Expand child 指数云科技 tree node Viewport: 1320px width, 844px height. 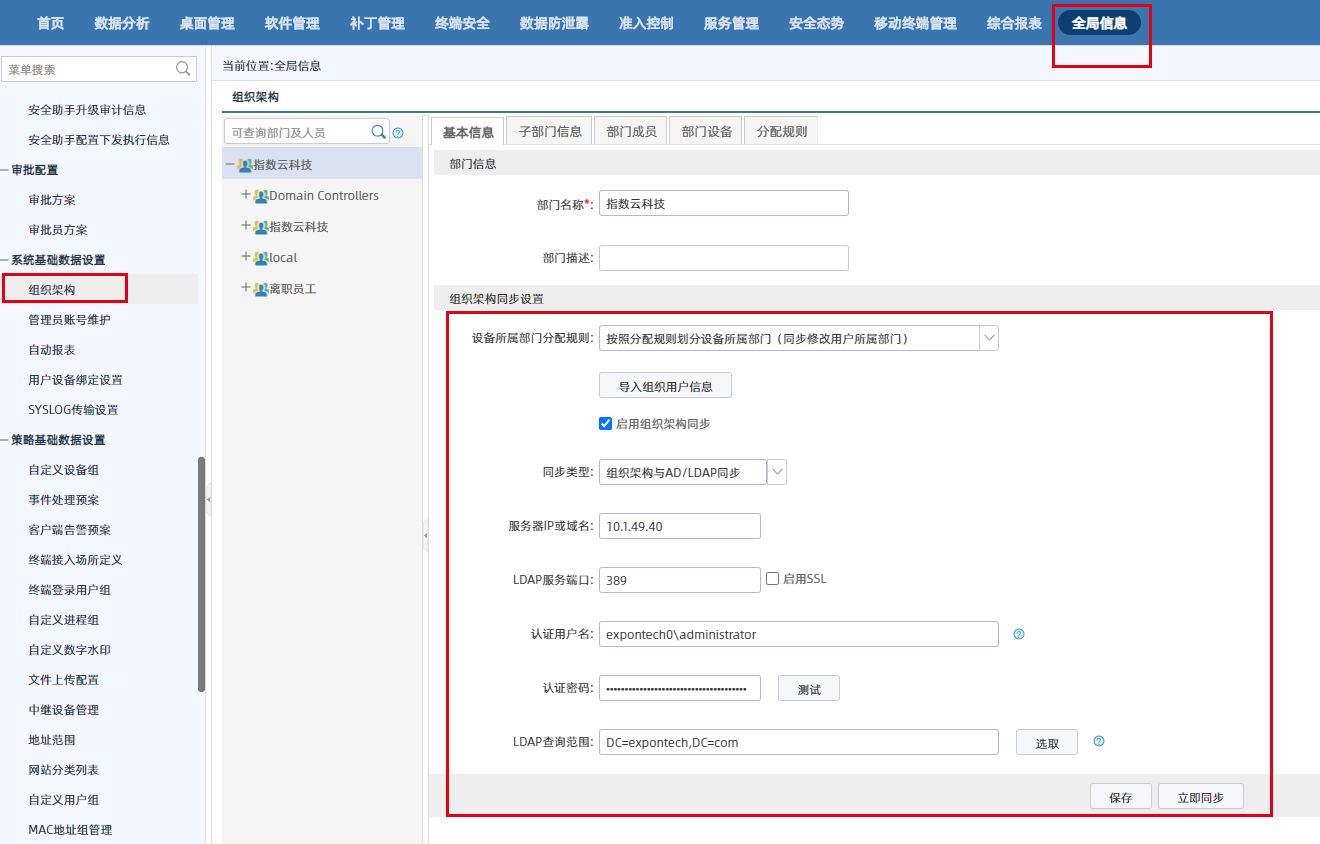coord(246,226)
